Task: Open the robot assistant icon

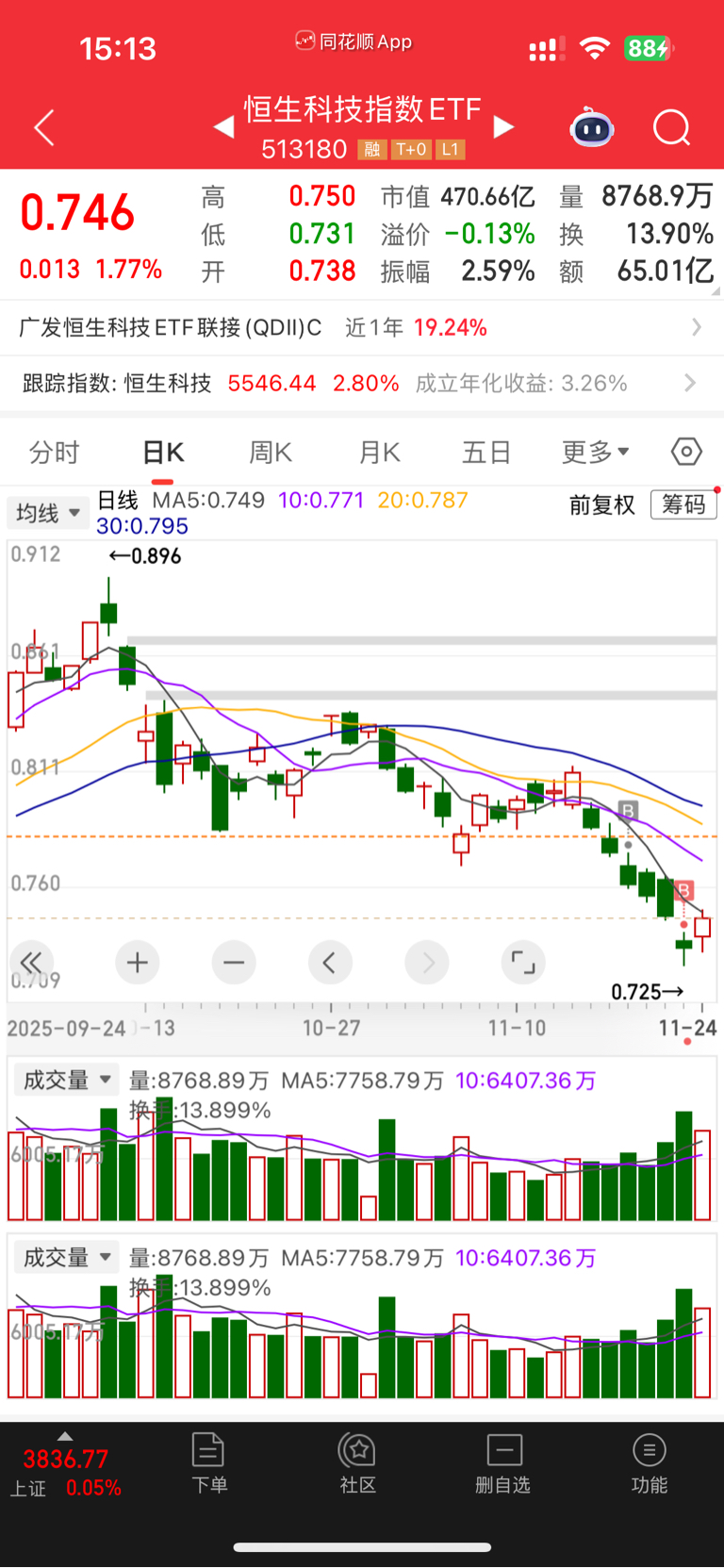Action: [592, 127]
